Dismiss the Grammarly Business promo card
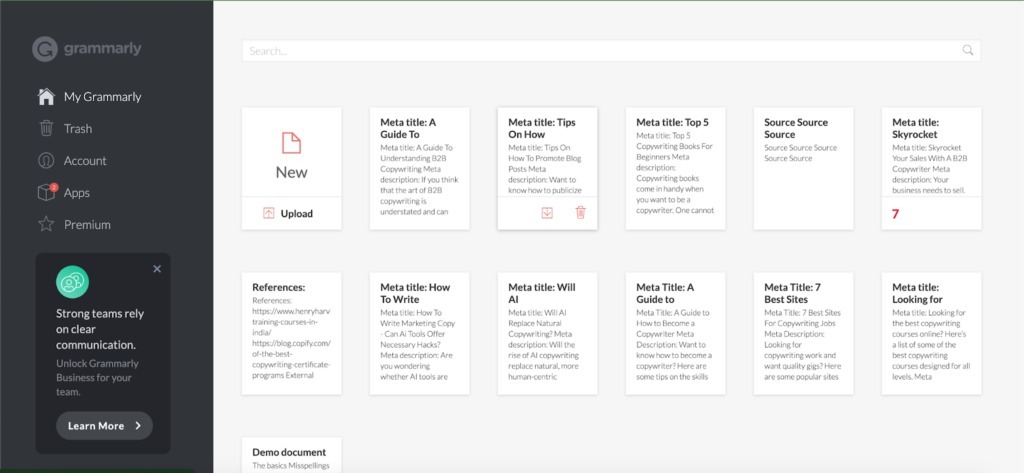 [x=157, y=268]
